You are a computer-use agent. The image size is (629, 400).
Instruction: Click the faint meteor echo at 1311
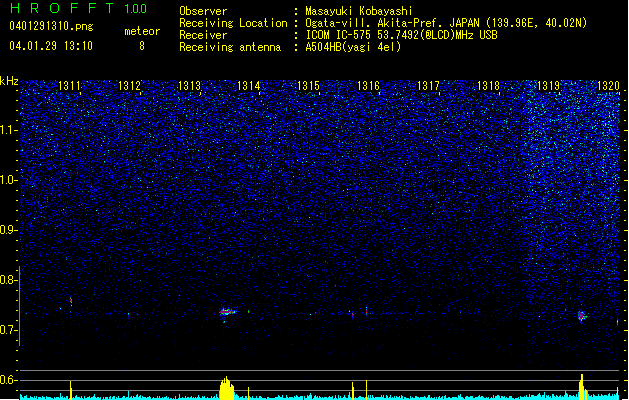[x=71, y=302]
